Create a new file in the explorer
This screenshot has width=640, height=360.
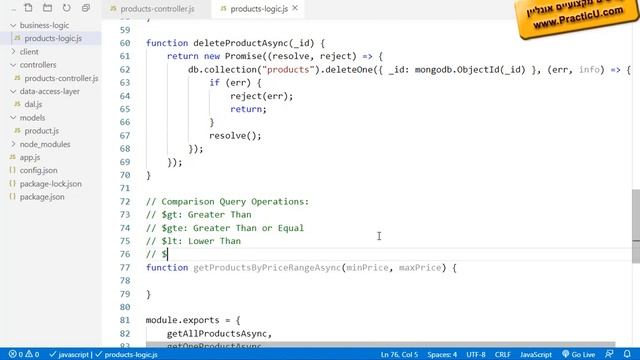(x=28, y=8)
